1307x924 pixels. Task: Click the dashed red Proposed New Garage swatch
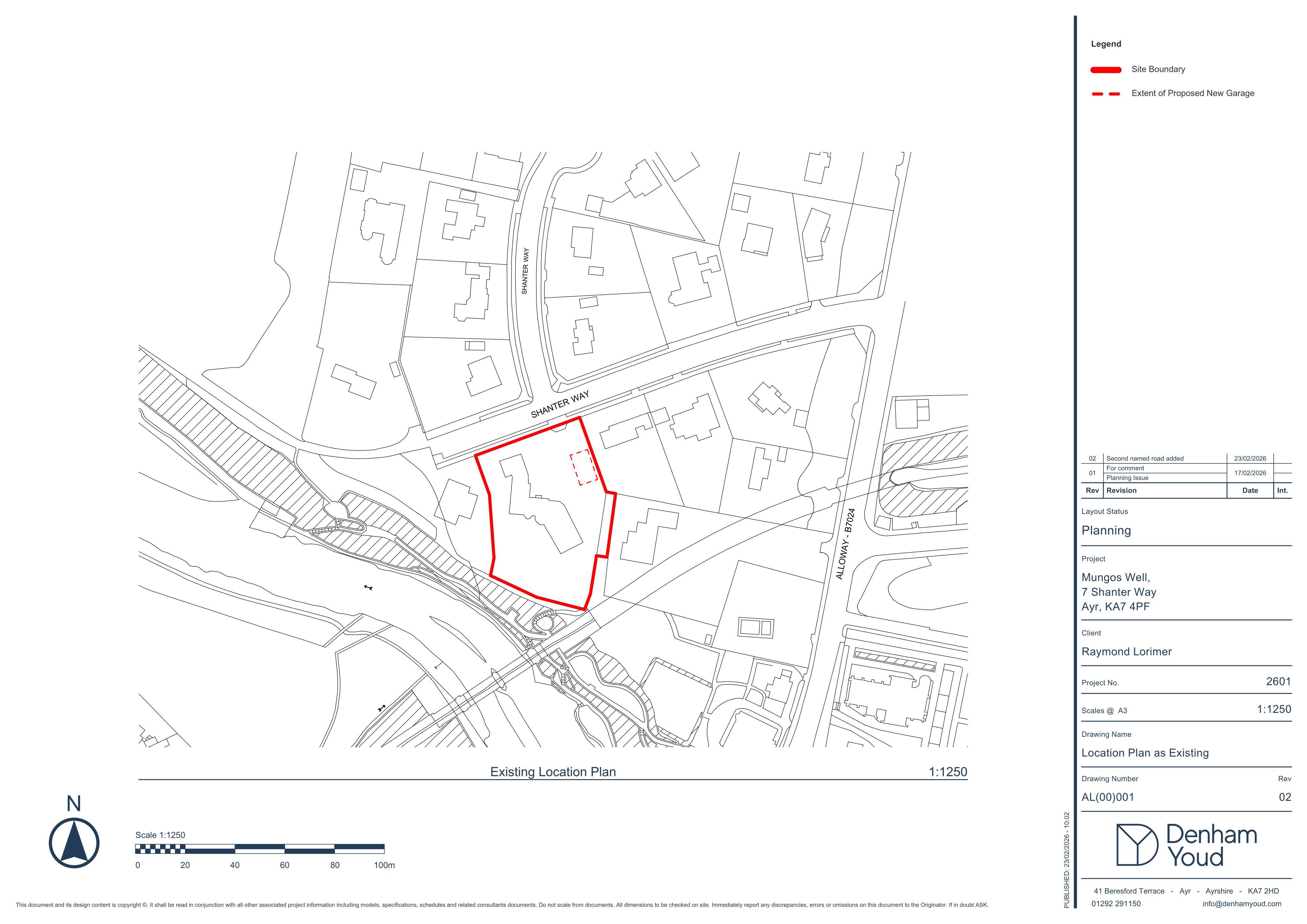pyautogui.click(x=1105, y=94)
